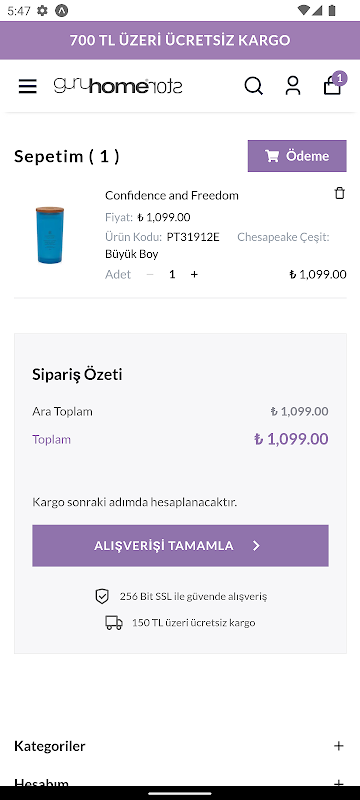Tap the free shipping truck icon
360x800 pixels.
click(x=114, y=622)
